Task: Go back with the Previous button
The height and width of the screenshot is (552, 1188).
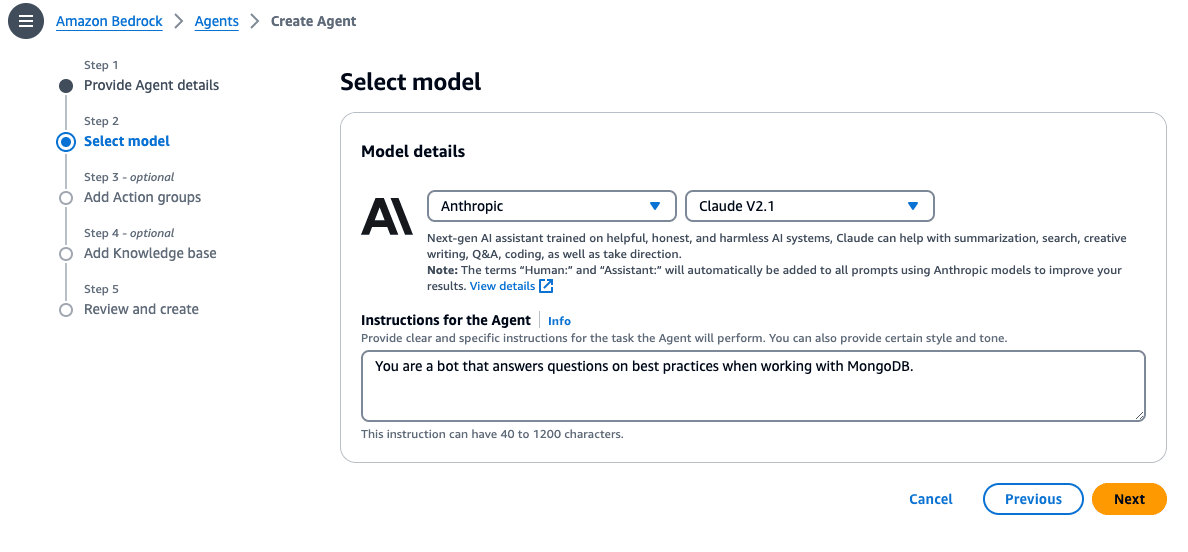Action: [x=1033, y=499]
